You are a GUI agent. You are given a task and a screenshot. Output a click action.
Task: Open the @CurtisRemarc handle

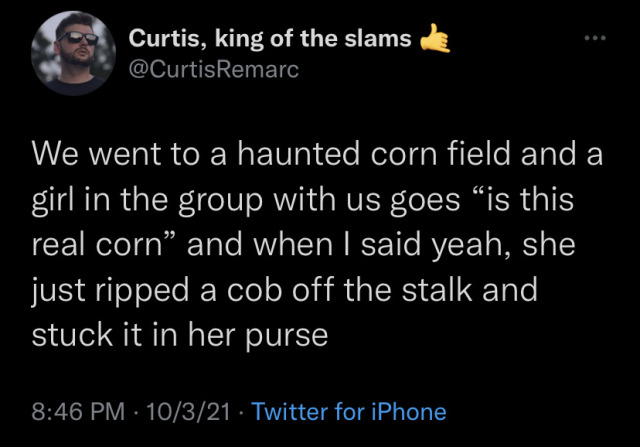pyautogui.click(x=213, y=69)
